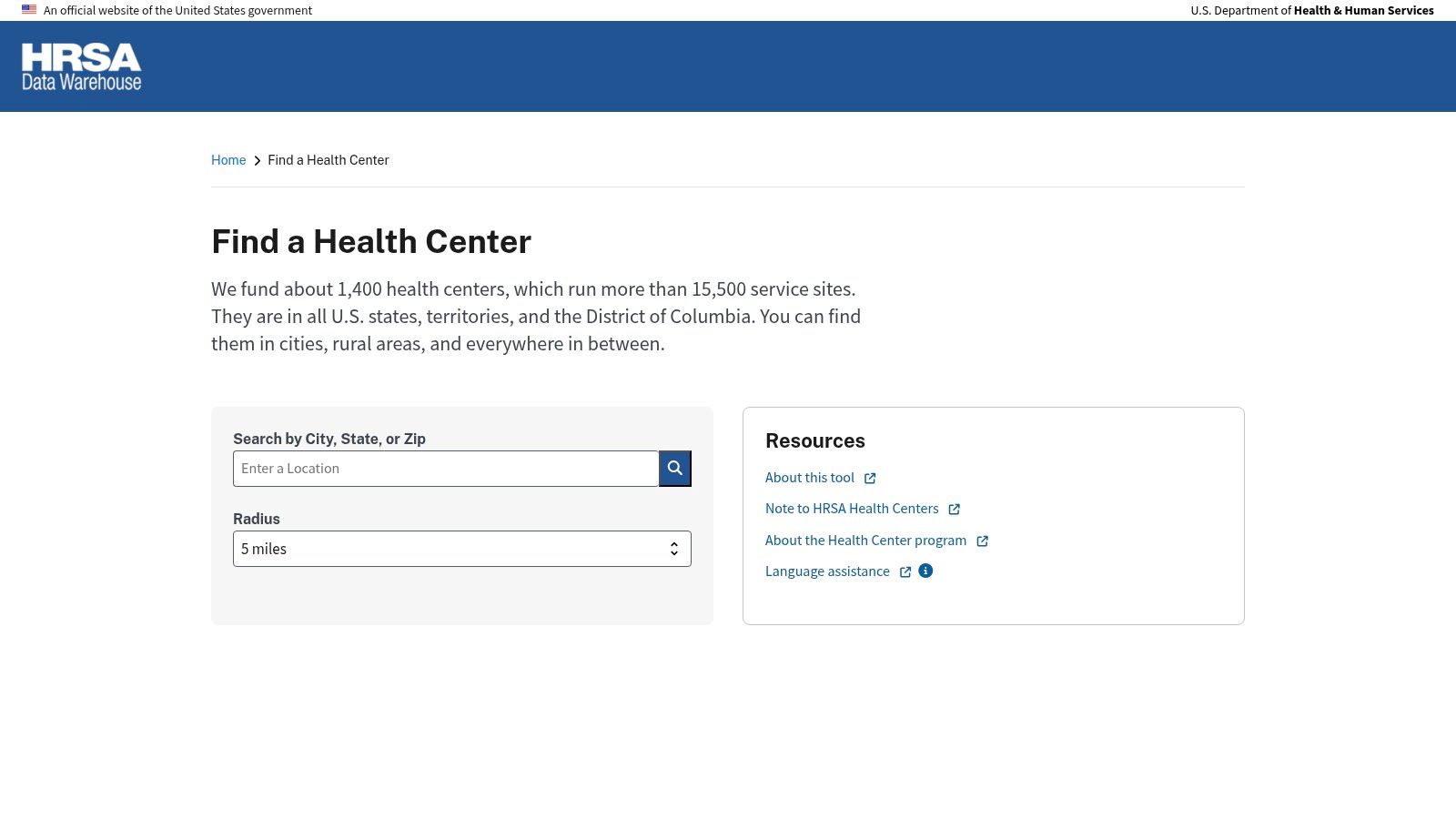This screenshot has width=1456, height=819.
Task: Go to the Home breadcrumb link
Action: pyautogui.click(x=228, y=160)
